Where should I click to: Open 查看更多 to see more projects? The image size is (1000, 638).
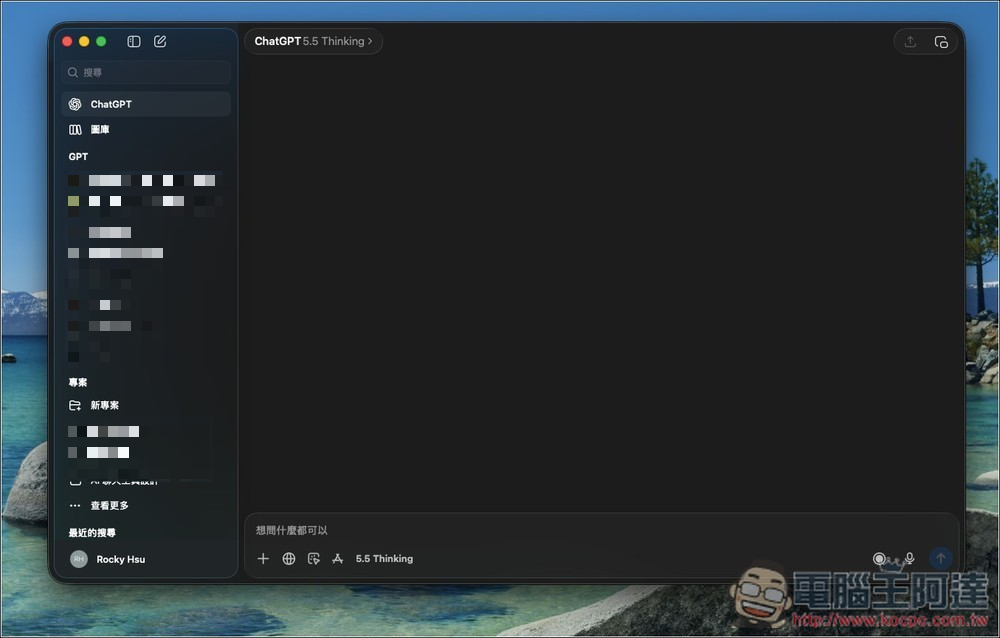pos(146,505)
